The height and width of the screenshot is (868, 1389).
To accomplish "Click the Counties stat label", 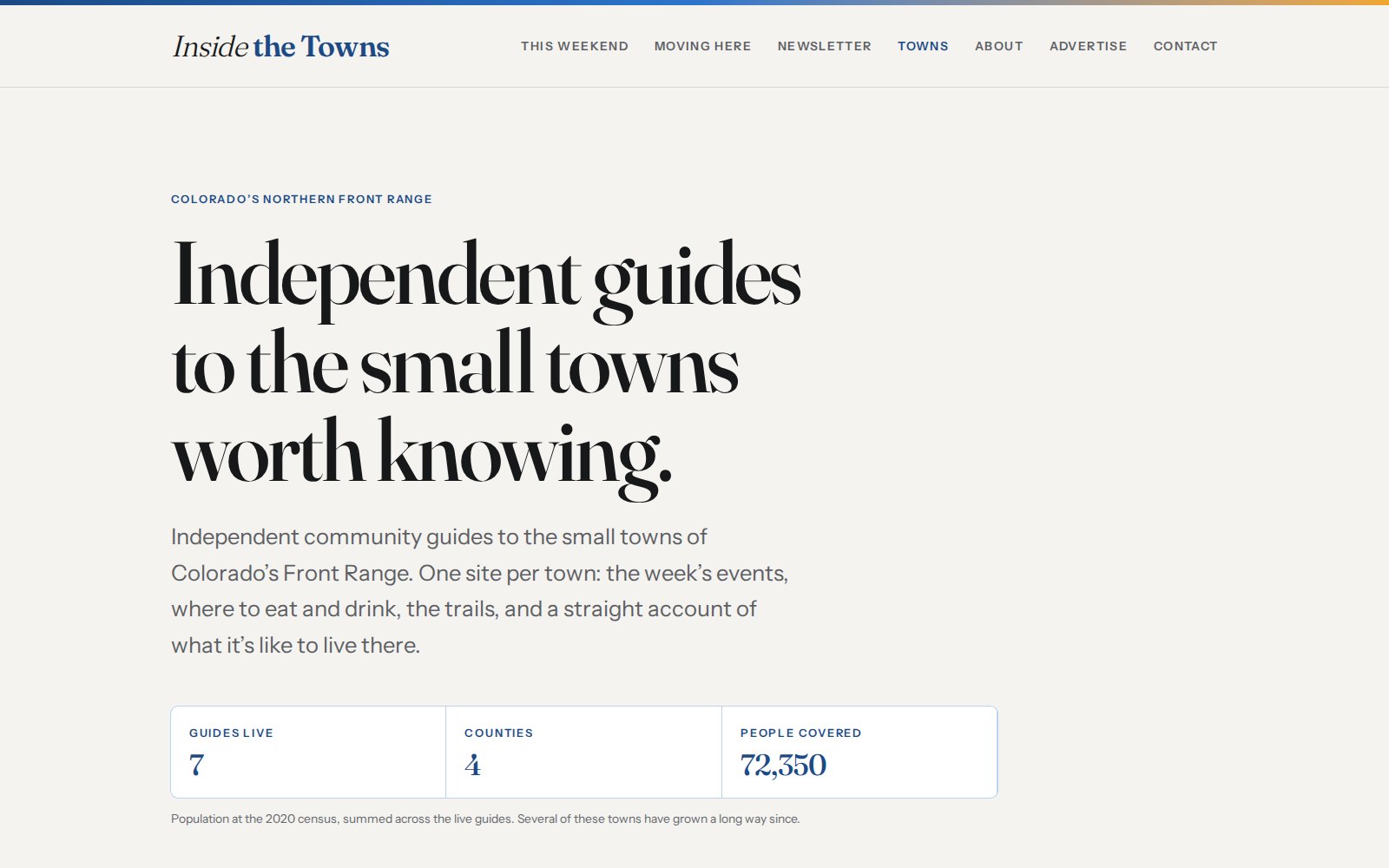I will click(498, 733).
